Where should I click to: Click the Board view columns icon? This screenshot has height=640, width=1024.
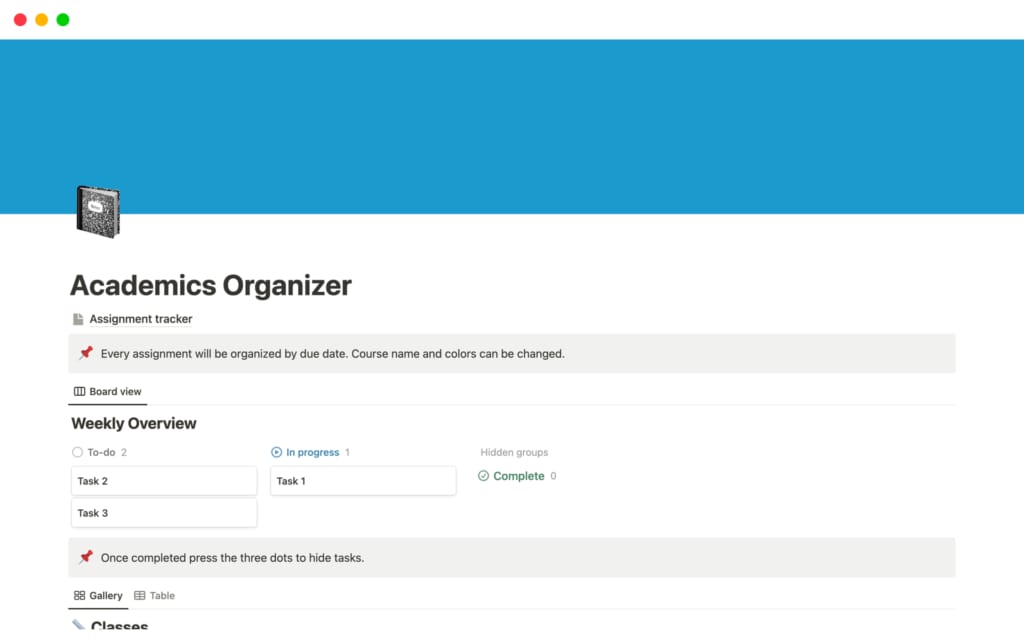pos(80,392)
